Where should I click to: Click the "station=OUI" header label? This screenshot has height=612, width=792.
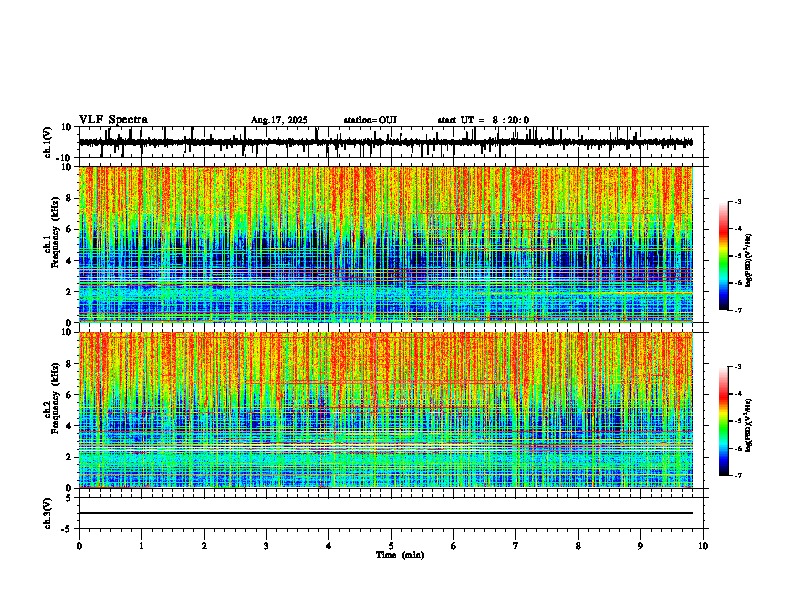point(370,120)
